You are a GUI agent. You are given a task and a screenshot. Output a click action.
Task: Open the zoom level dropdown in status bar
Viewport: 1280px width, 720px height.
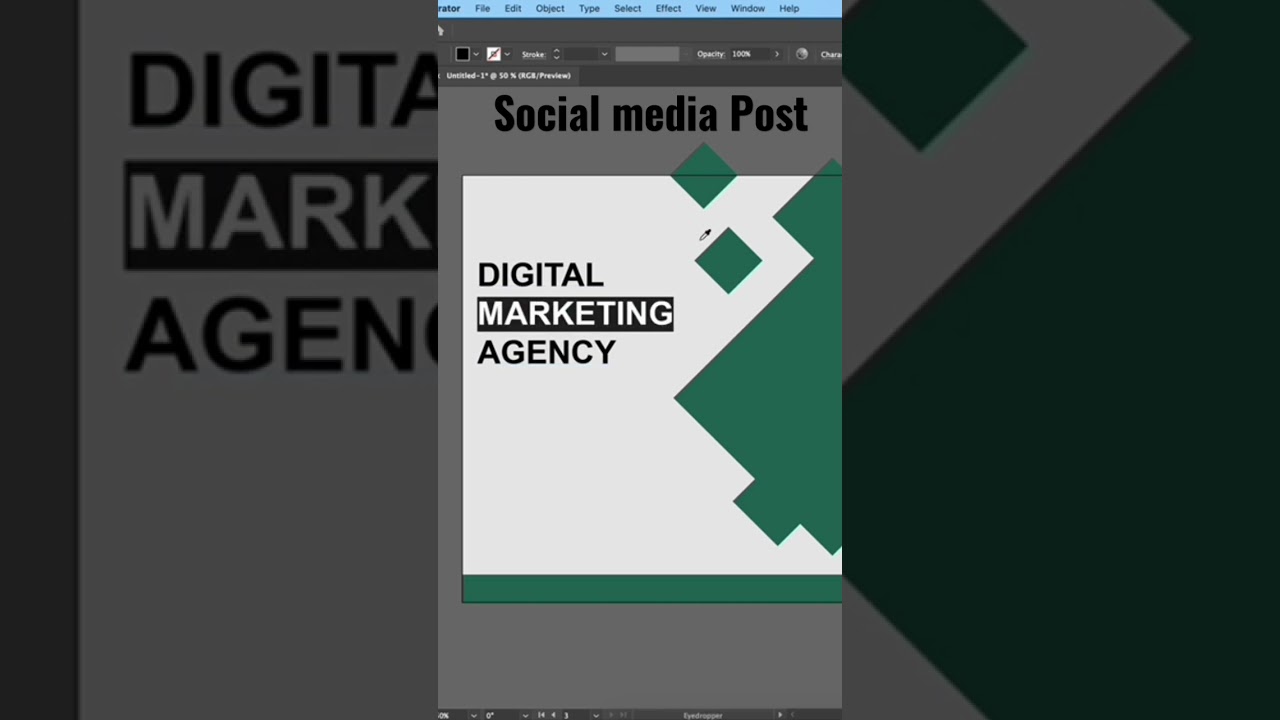click(x=473, y=715)
